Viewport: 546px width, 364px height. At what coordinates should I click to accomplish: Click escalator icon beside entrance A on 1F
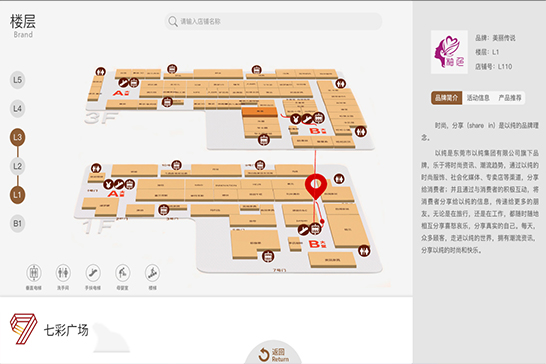click(x=119, y=184)
